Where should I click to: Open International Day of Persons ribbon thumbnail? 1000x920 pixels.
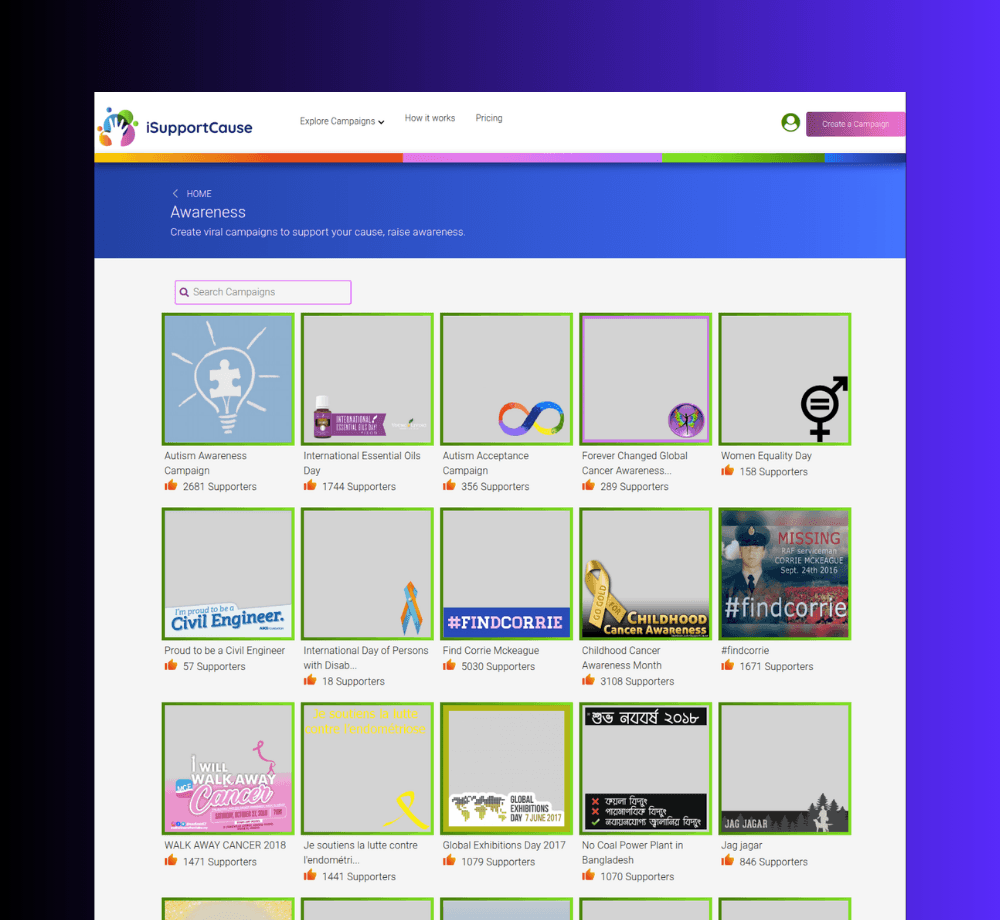pos(367,574)
